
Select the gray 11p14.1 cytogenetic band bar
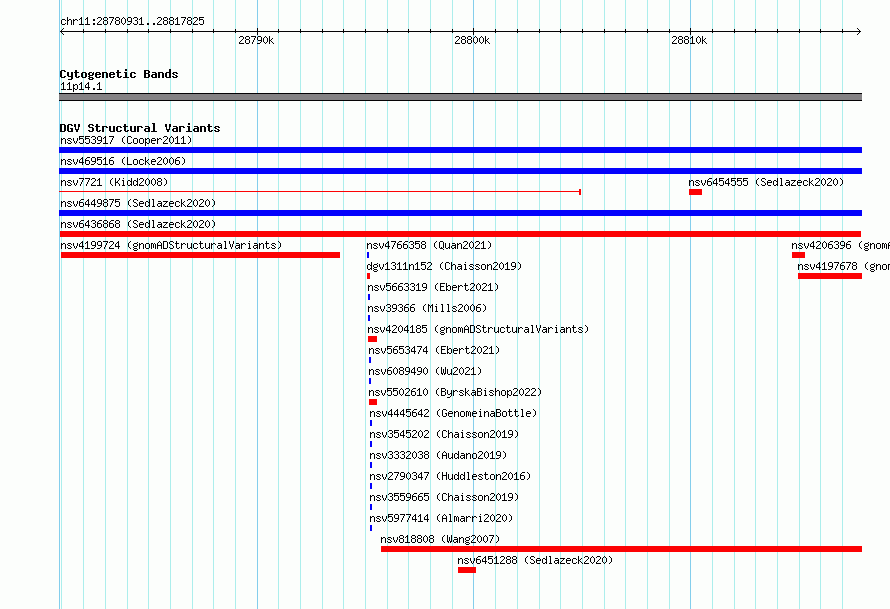[x=460, y=97]
